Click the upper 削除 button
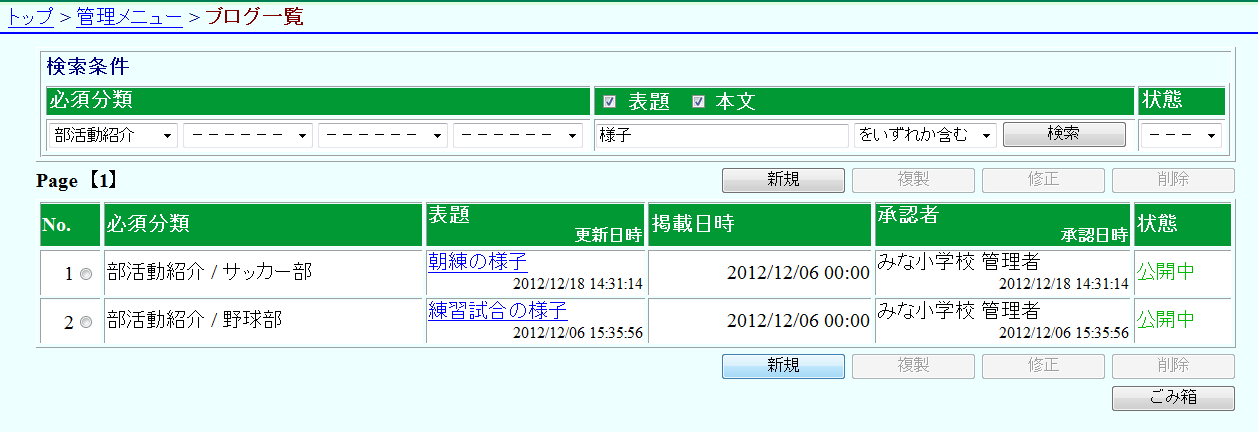 coord(1173,180)
